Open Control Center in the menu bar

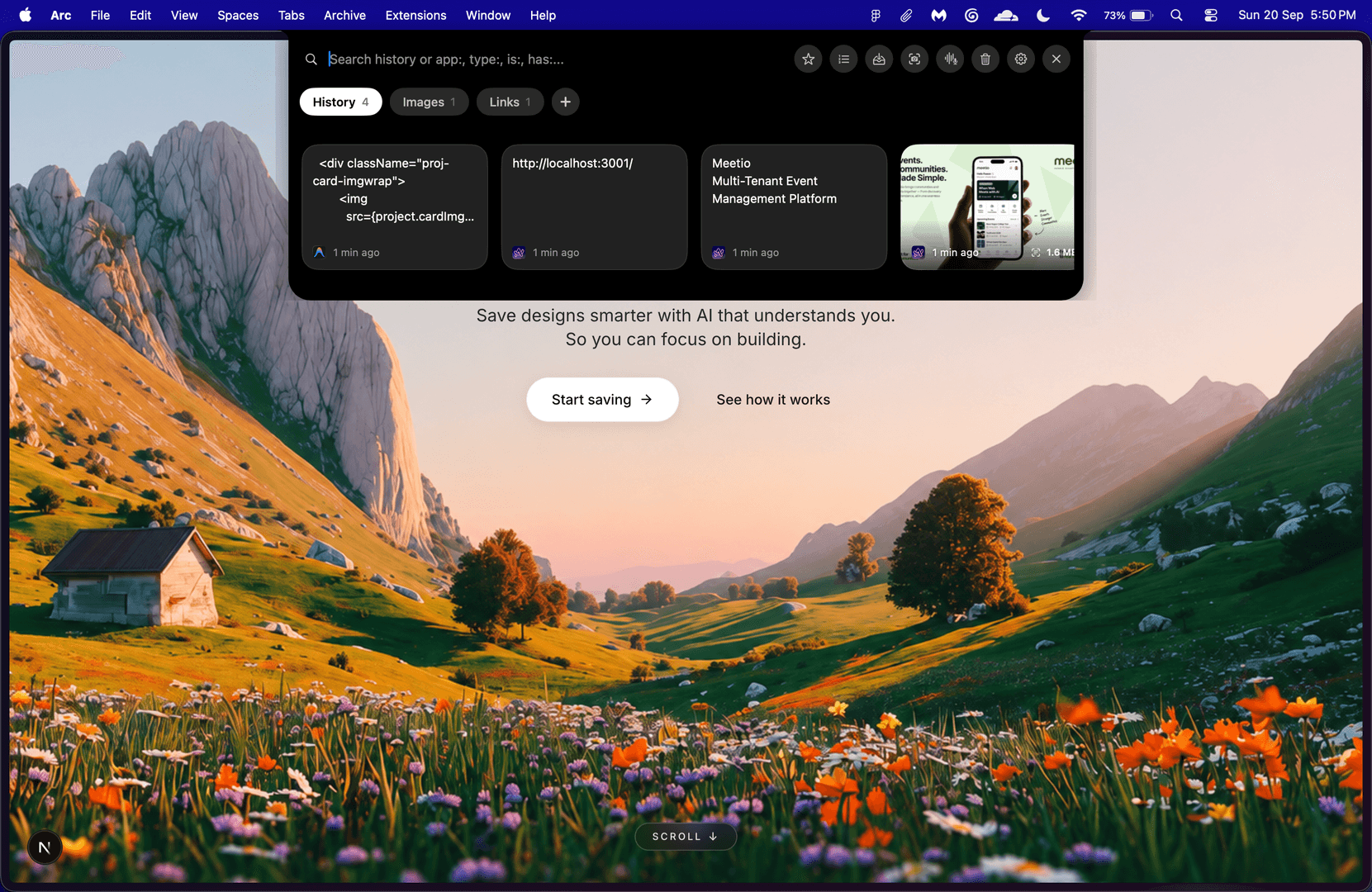tap(1211, 15)
